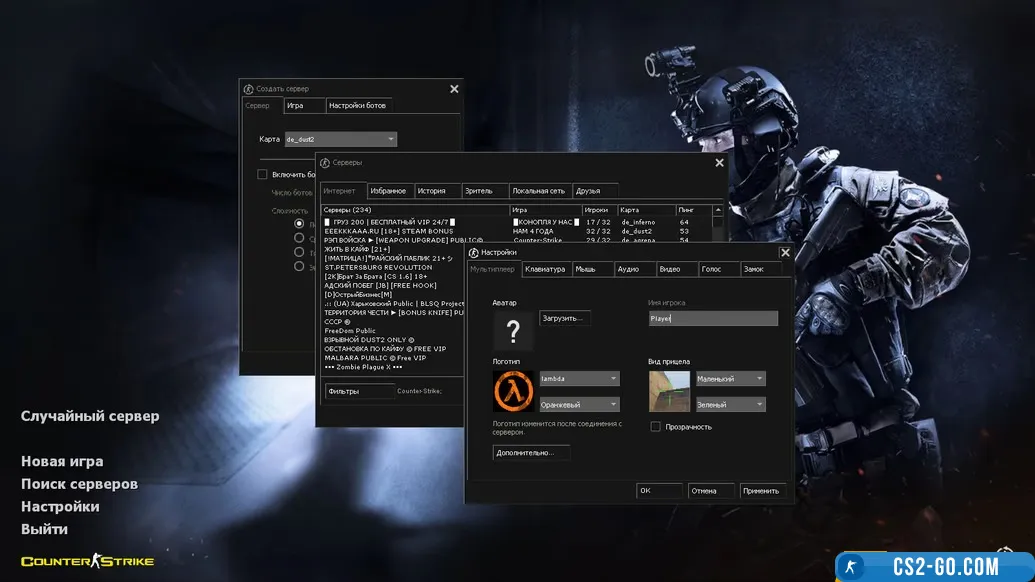This screenshot has width=1035, height=582.
Task: Click the lambda logo preview image
Action: [x=513, y=391]
